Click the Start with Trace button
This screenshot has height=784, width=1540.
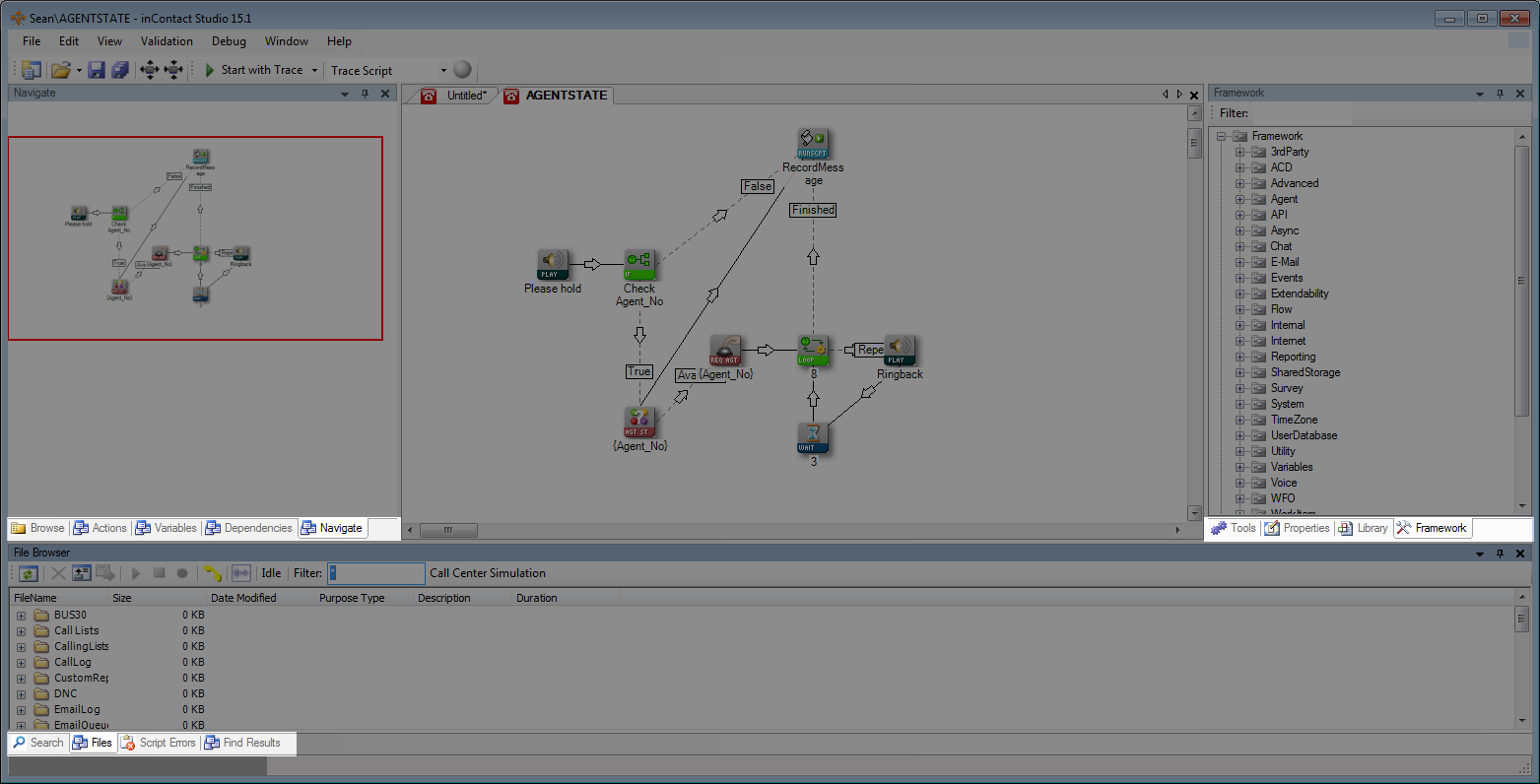click(253, 70)
